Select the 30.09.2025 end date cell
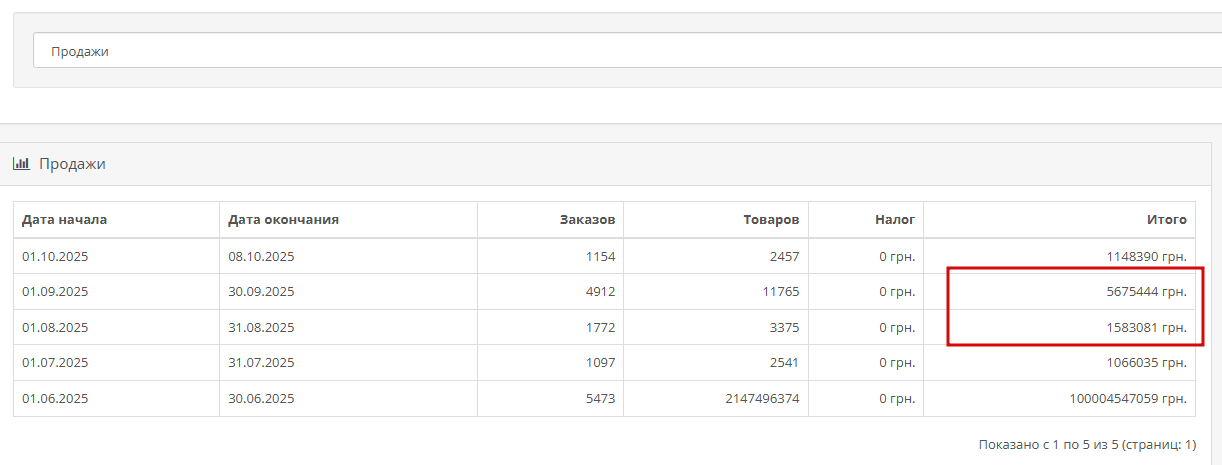Screen dimensions: 1222x465 (261, 292)
